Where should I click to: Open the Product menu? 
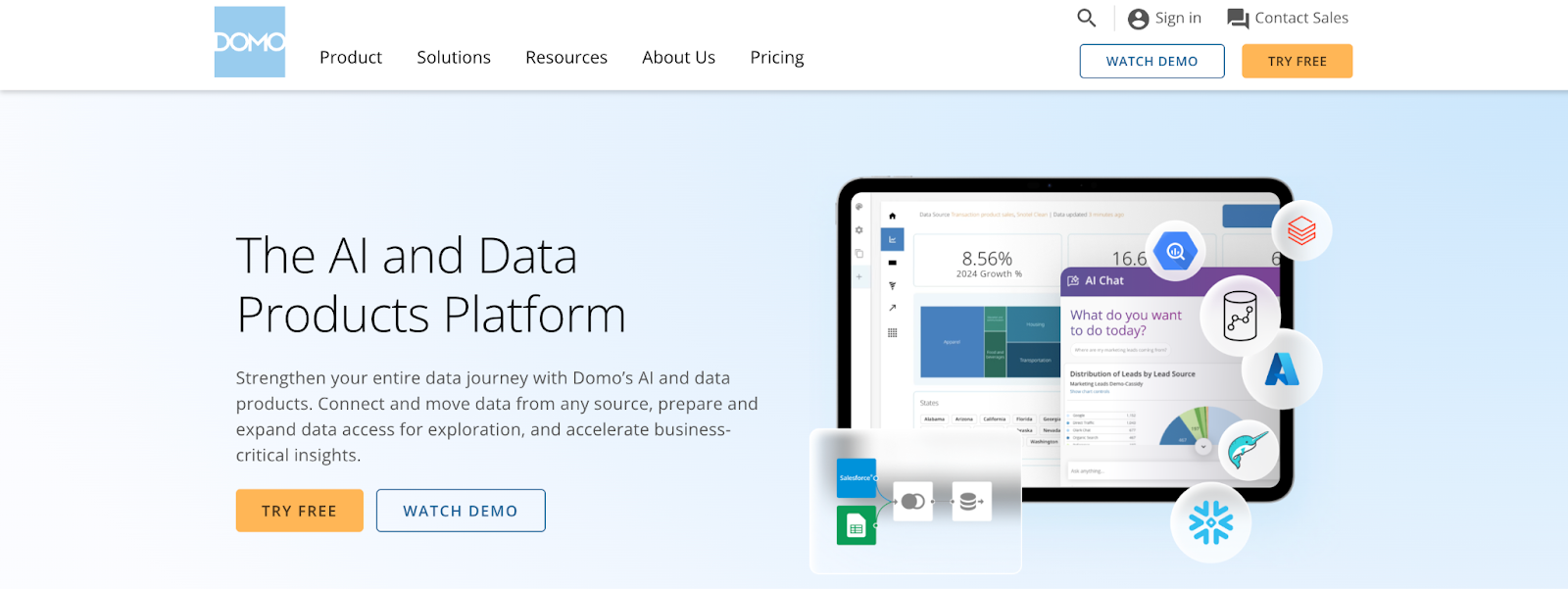(351, 58)
